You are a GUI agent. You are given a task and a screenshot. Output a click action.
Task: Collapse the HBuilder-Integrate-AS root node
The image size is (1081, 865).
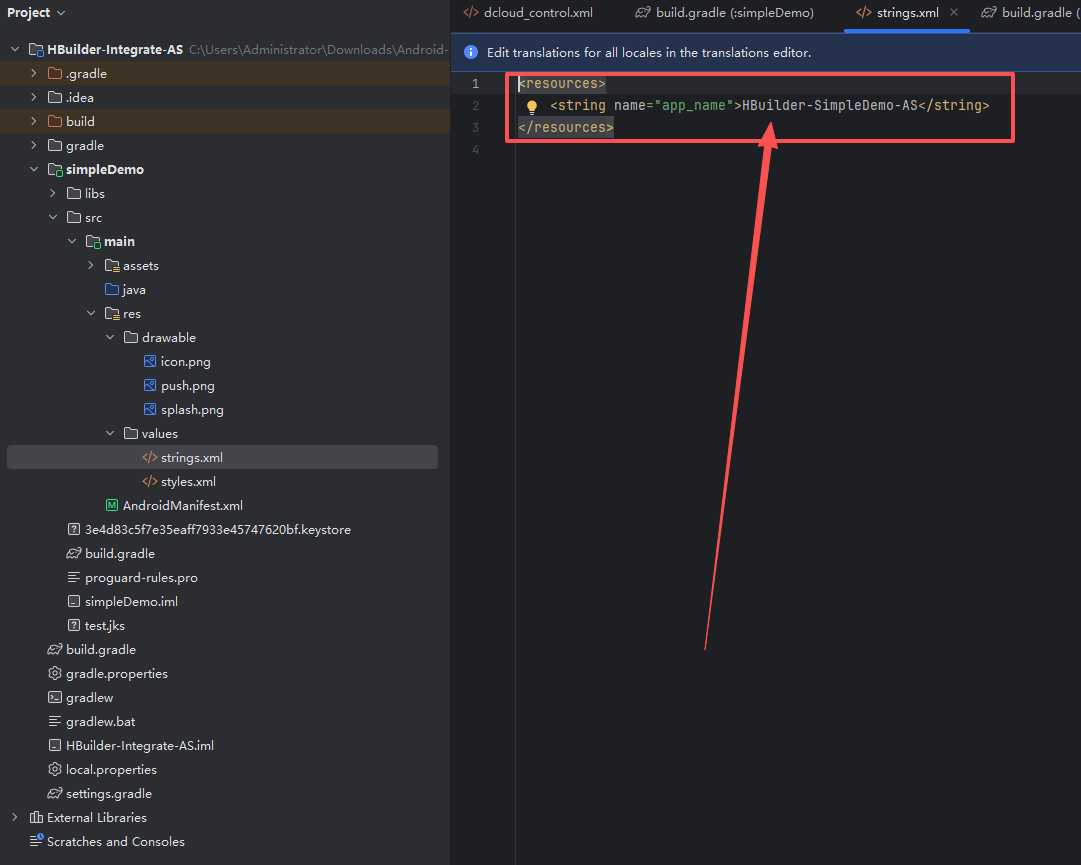14,49
